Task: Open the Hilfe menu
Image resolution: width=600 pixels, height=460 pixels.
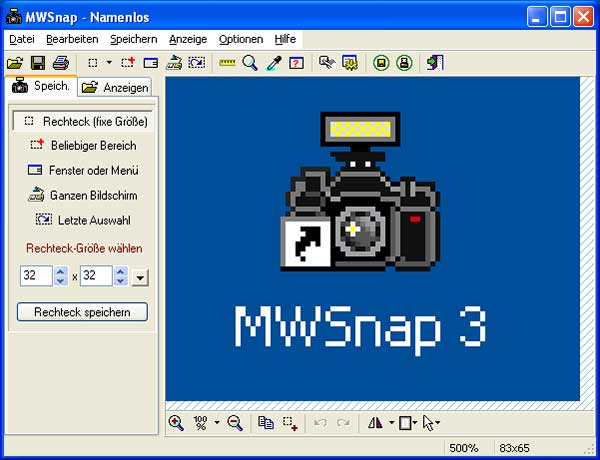Action: click(285, 39)
